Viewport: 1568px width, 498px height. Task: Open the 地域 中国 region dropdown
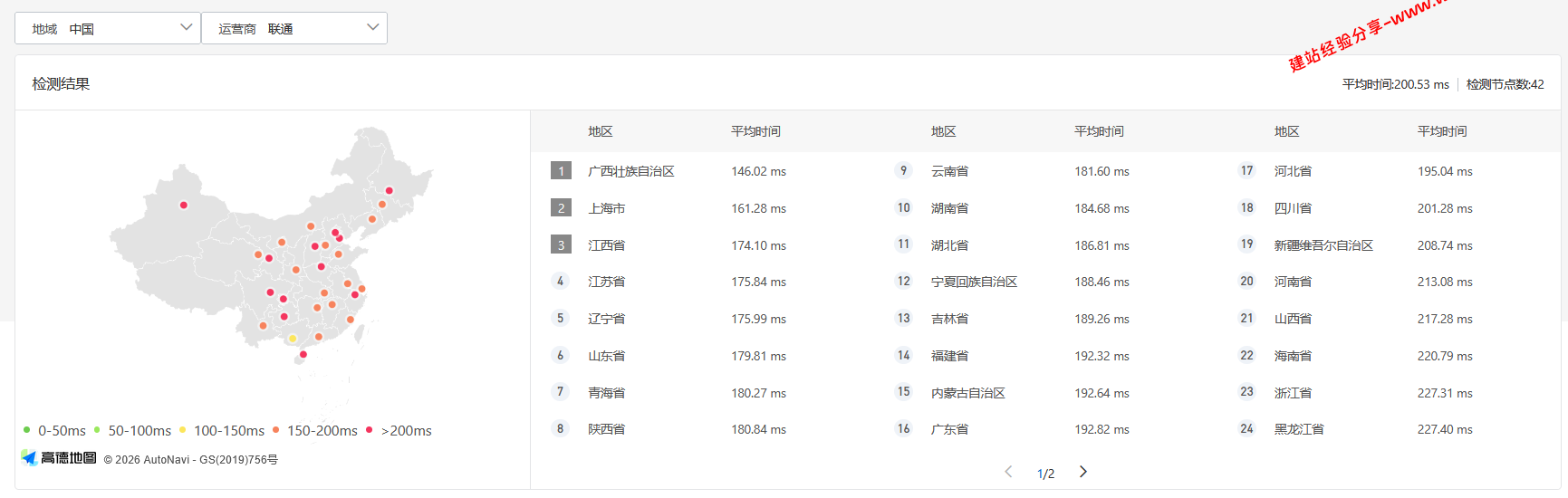(x=108, y=28)
